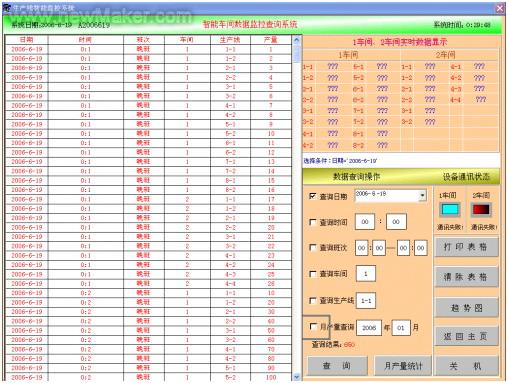The height and width of the screenshot is (383, 508).
Task: Enable the 查询时间 checkbox
Action: click(x=313, y=222)
